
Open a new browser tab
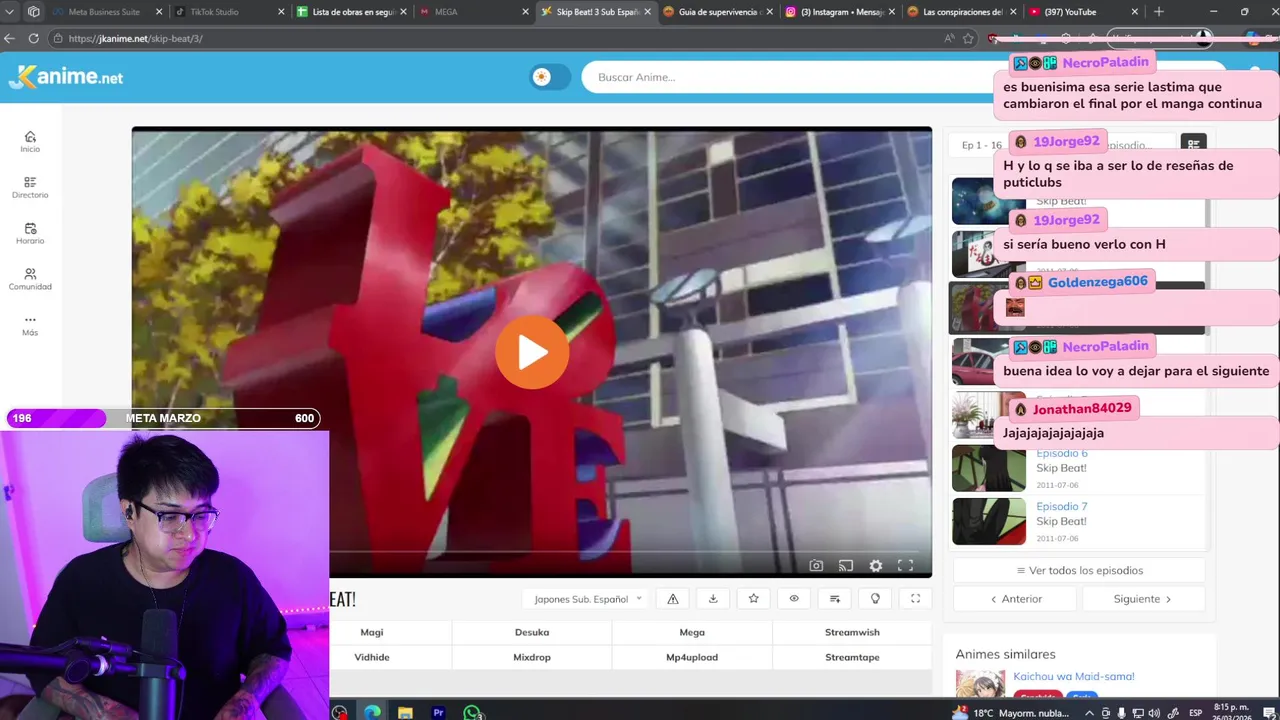(1159, 12)
